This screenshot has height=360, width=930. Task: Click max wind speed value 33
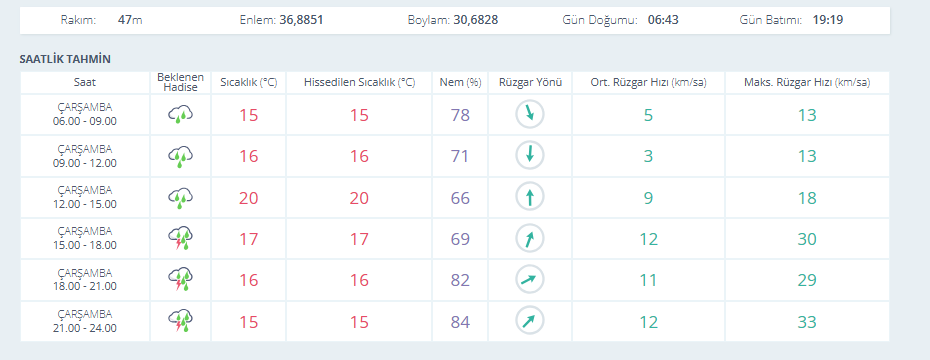point(807,322)
